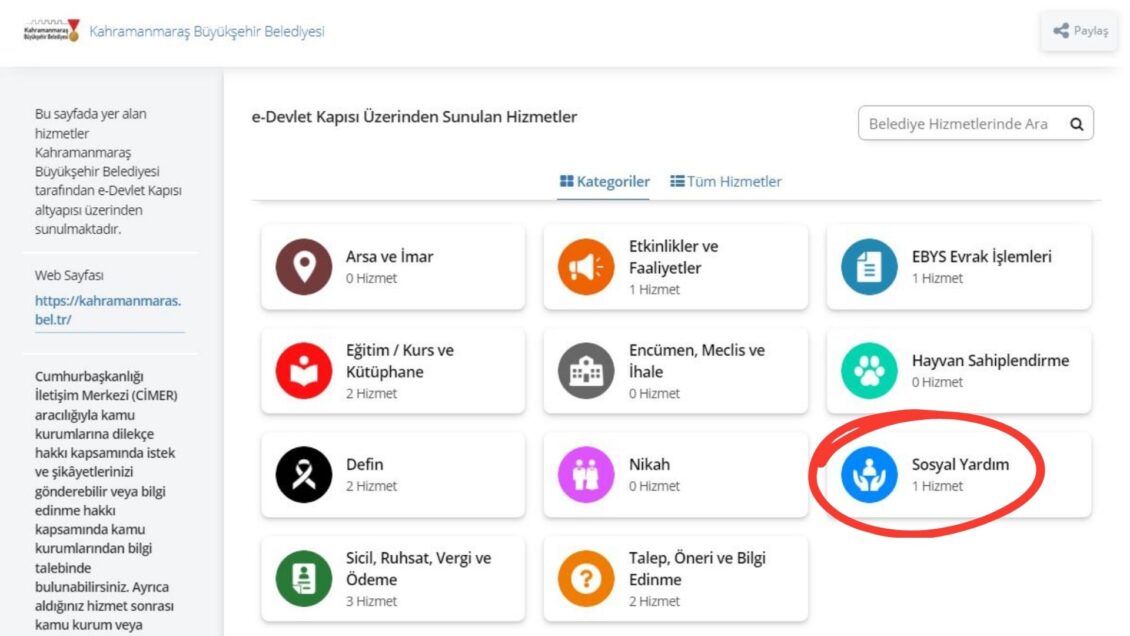Click the Eğitim / Kurs ve Kütüphane book icon

[x=303, y=371]
